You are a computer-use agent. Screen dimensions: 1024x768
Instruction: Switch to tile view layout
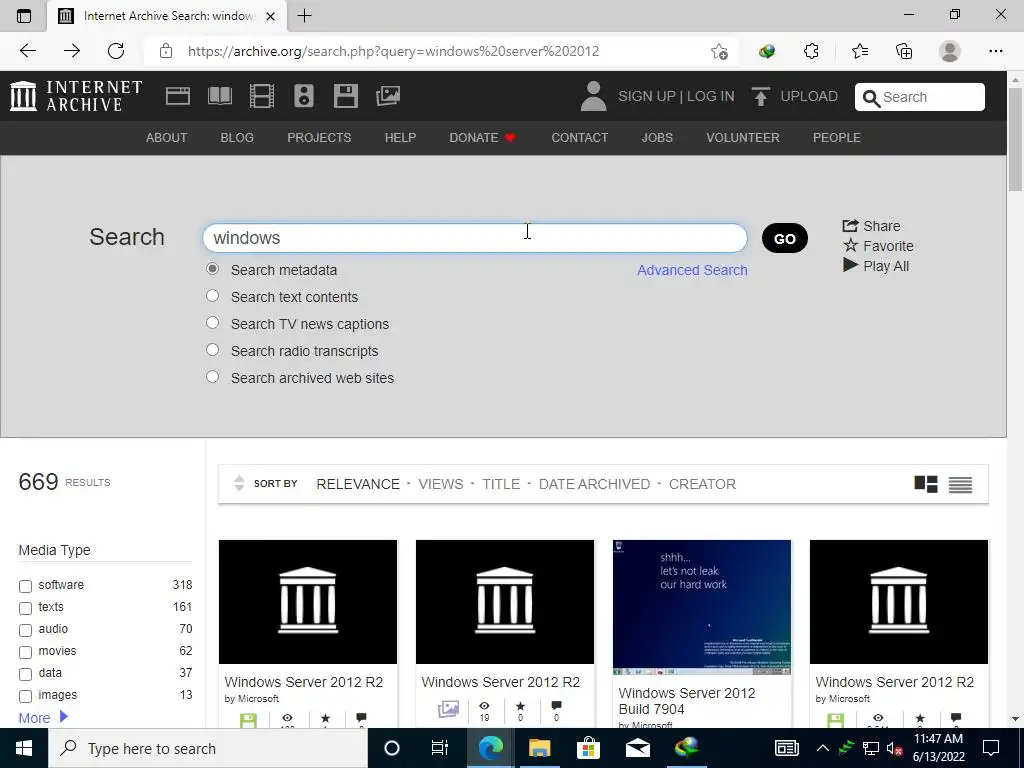pyautogui.click(x=925, y=484)
